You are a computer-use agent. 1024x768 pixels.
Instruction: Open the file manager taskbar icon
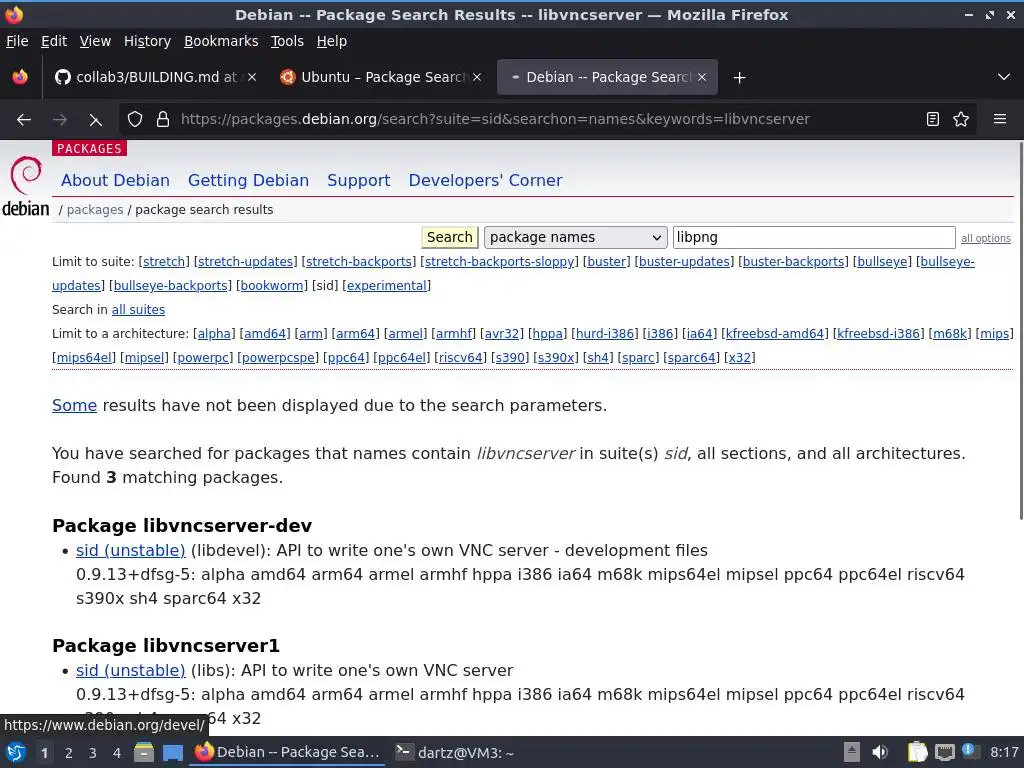144,752
